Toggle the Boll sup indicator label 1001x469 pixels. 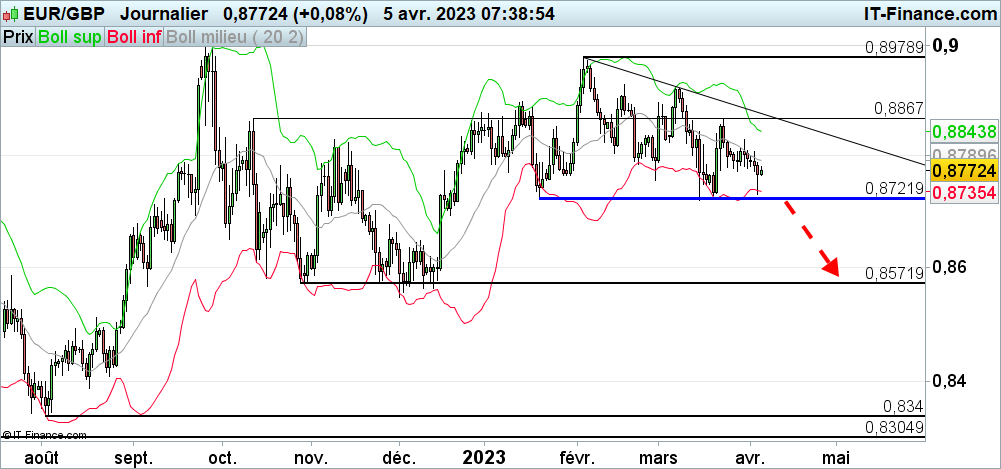(69, 37)
